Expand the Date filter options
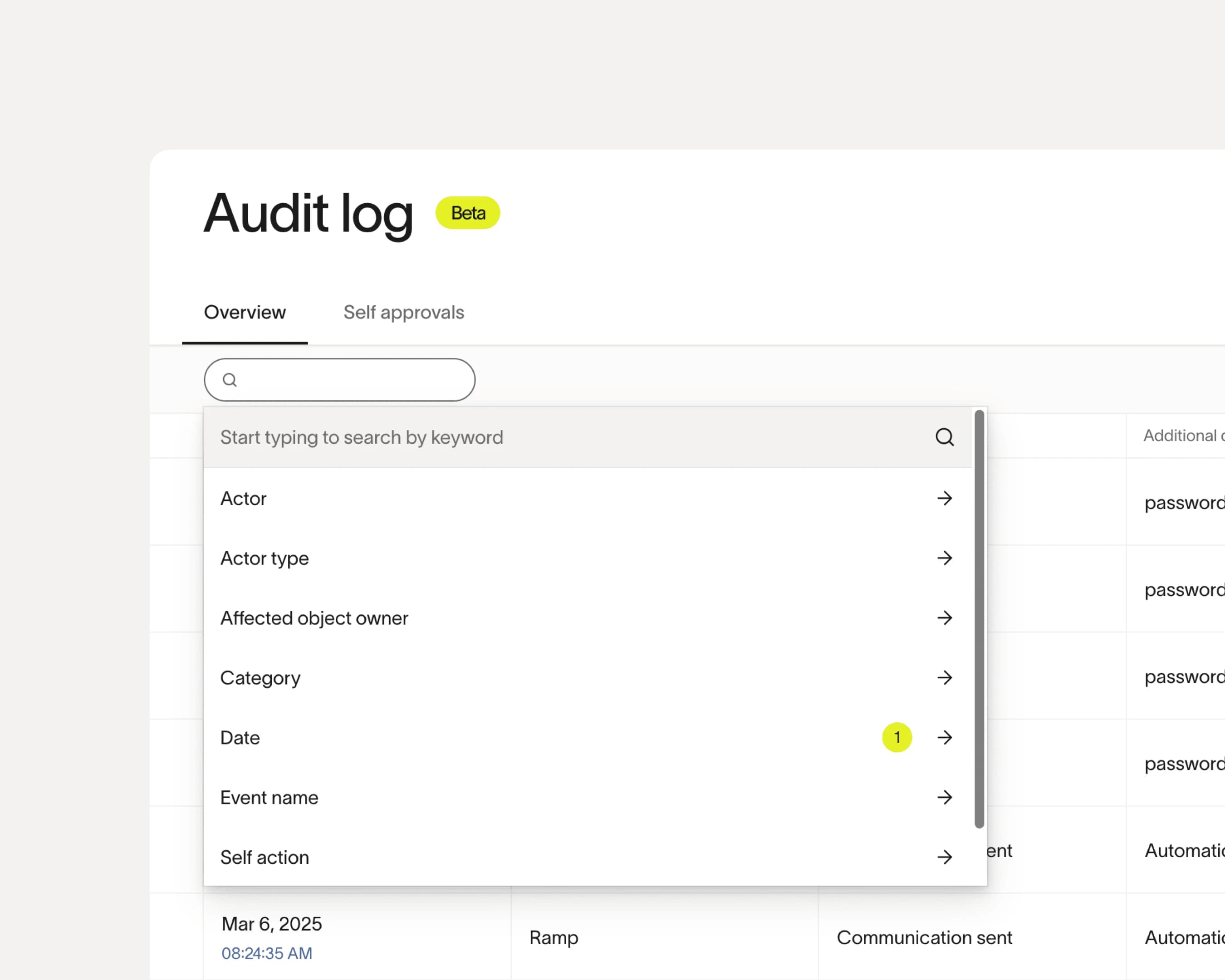Viewport: 1225px width, 980px height. [945, 737]
